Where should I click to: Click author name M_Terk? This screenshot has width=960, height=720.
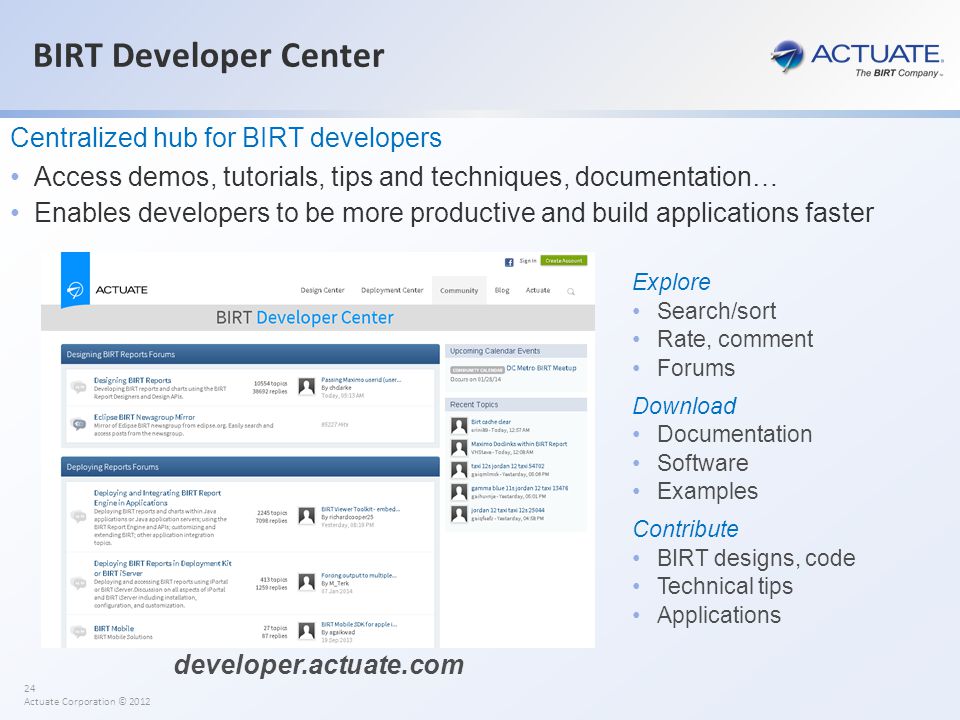[339, 583]
